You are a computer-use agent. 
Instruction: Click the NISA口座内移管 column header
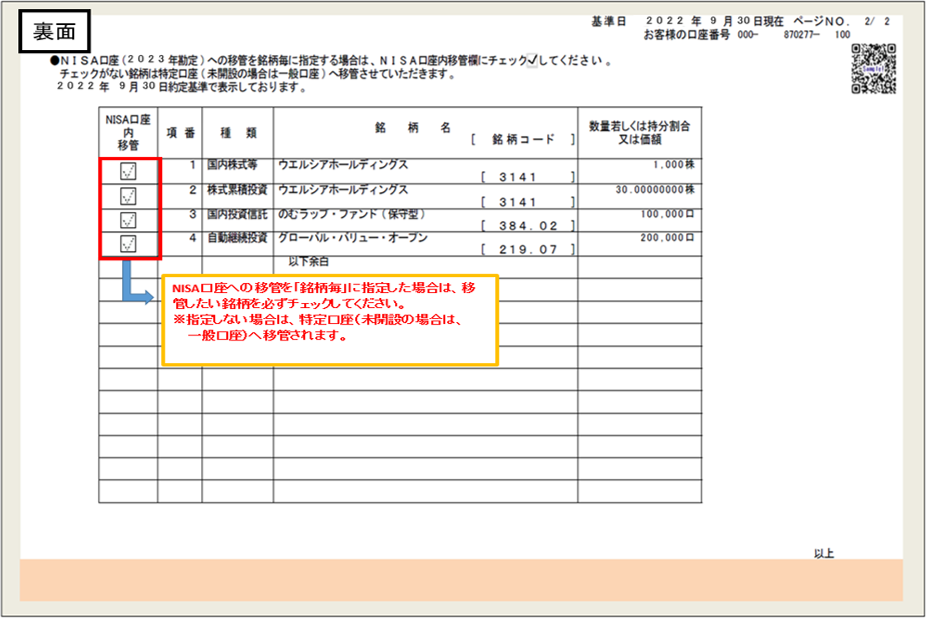point(128,132)
